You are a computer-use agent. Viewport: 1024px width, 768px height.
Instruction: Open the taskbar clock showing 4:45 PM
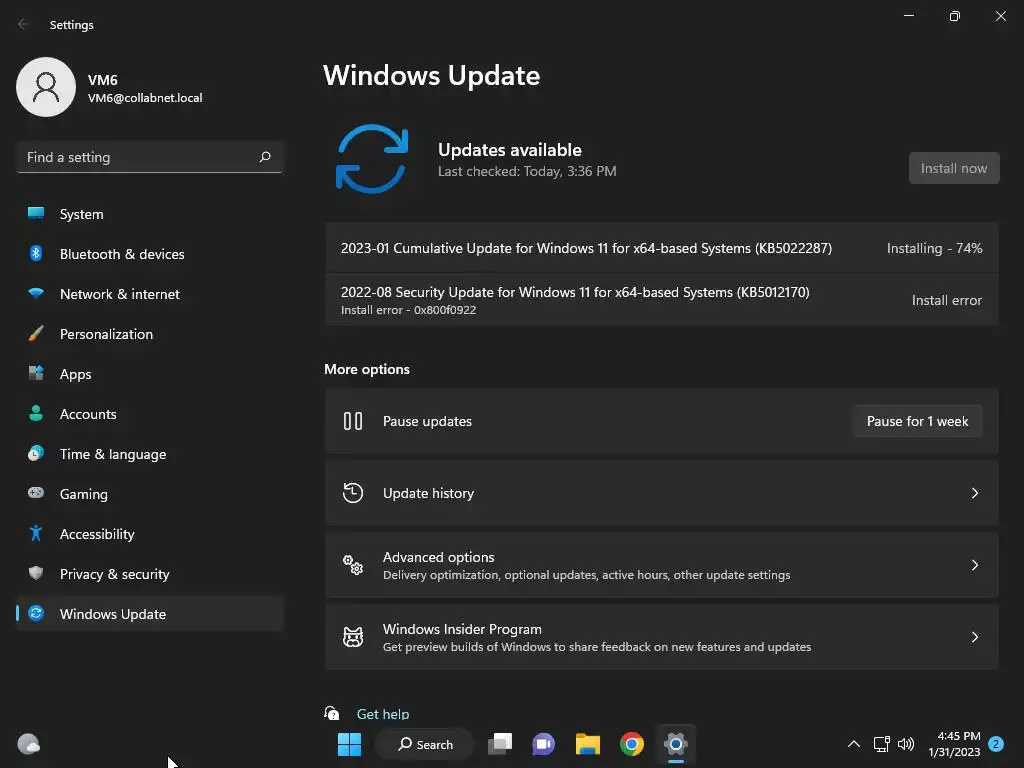(954, 744)
